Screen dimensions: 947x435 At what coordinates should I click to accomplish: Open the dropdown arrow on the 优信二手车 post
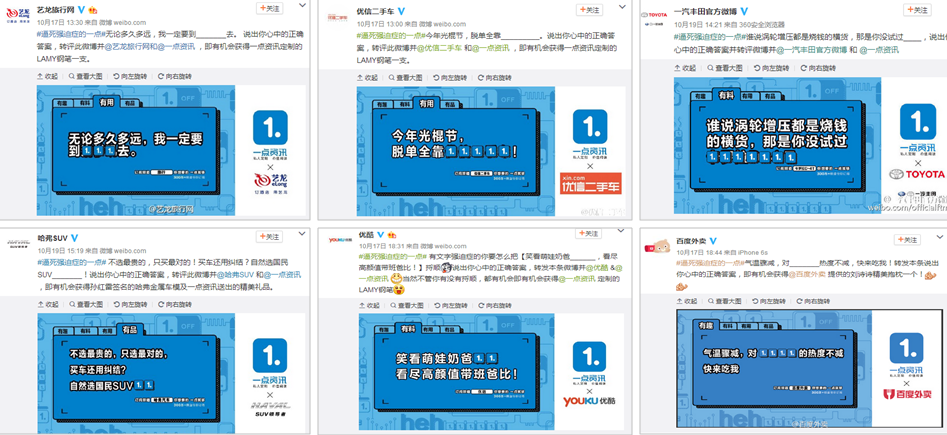[621, 5]
